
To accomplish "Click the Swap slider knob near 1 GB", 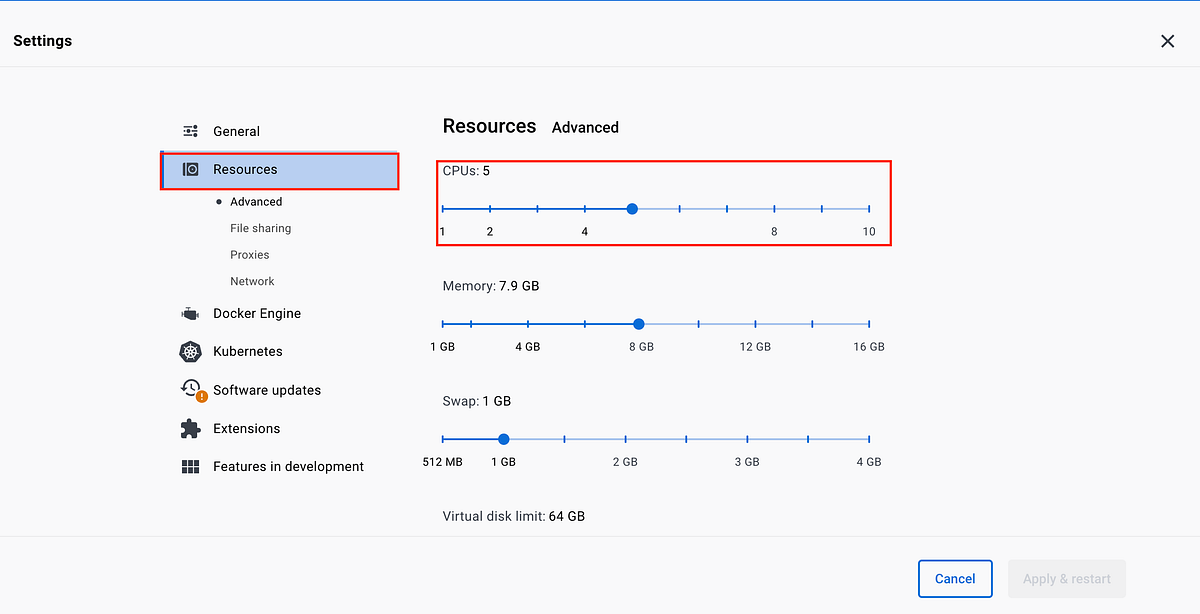I will pos(503,439).
